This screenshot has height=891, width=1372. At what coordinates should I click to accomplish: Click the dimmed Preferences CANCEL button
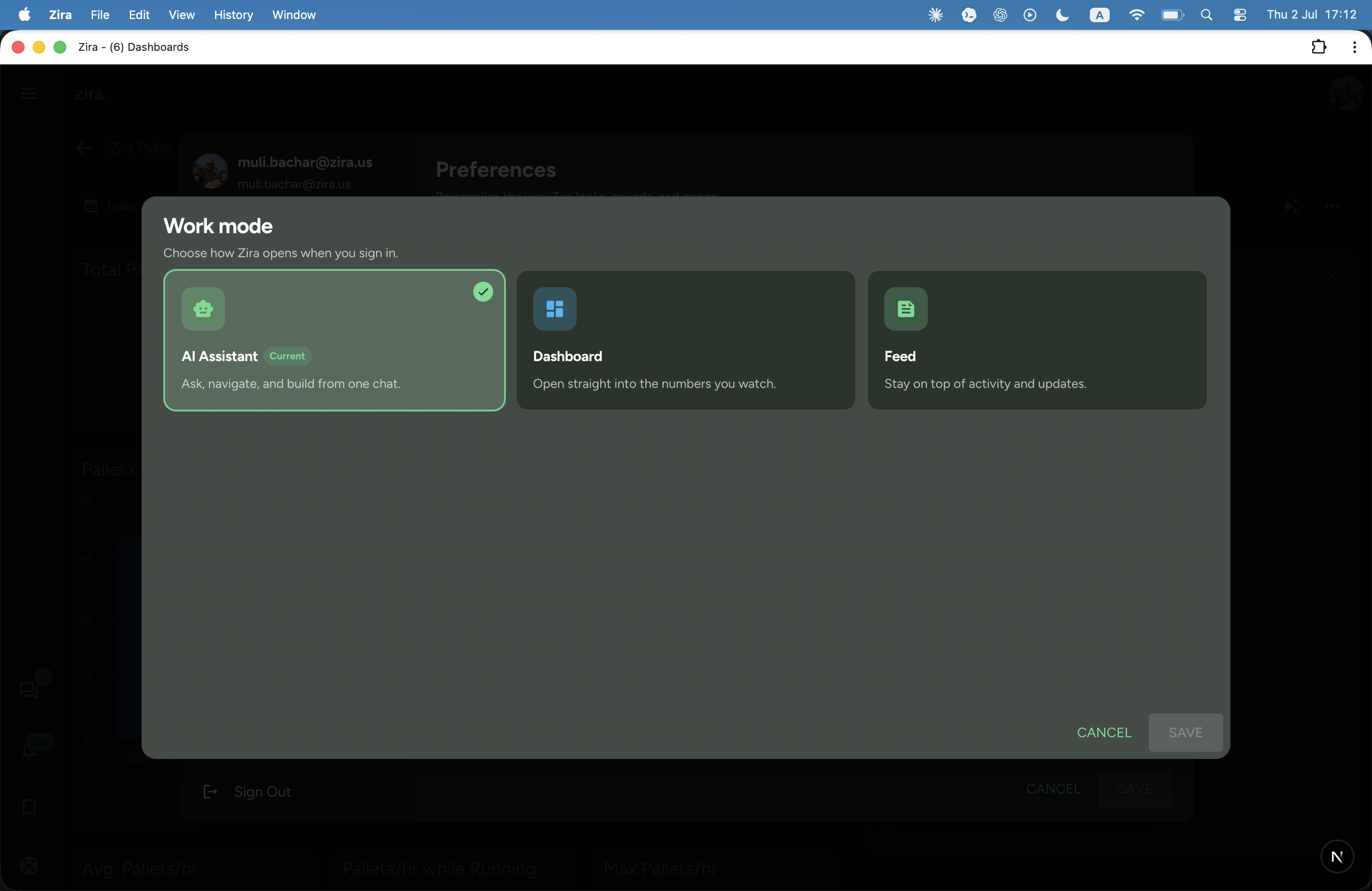coord(1053,788)
